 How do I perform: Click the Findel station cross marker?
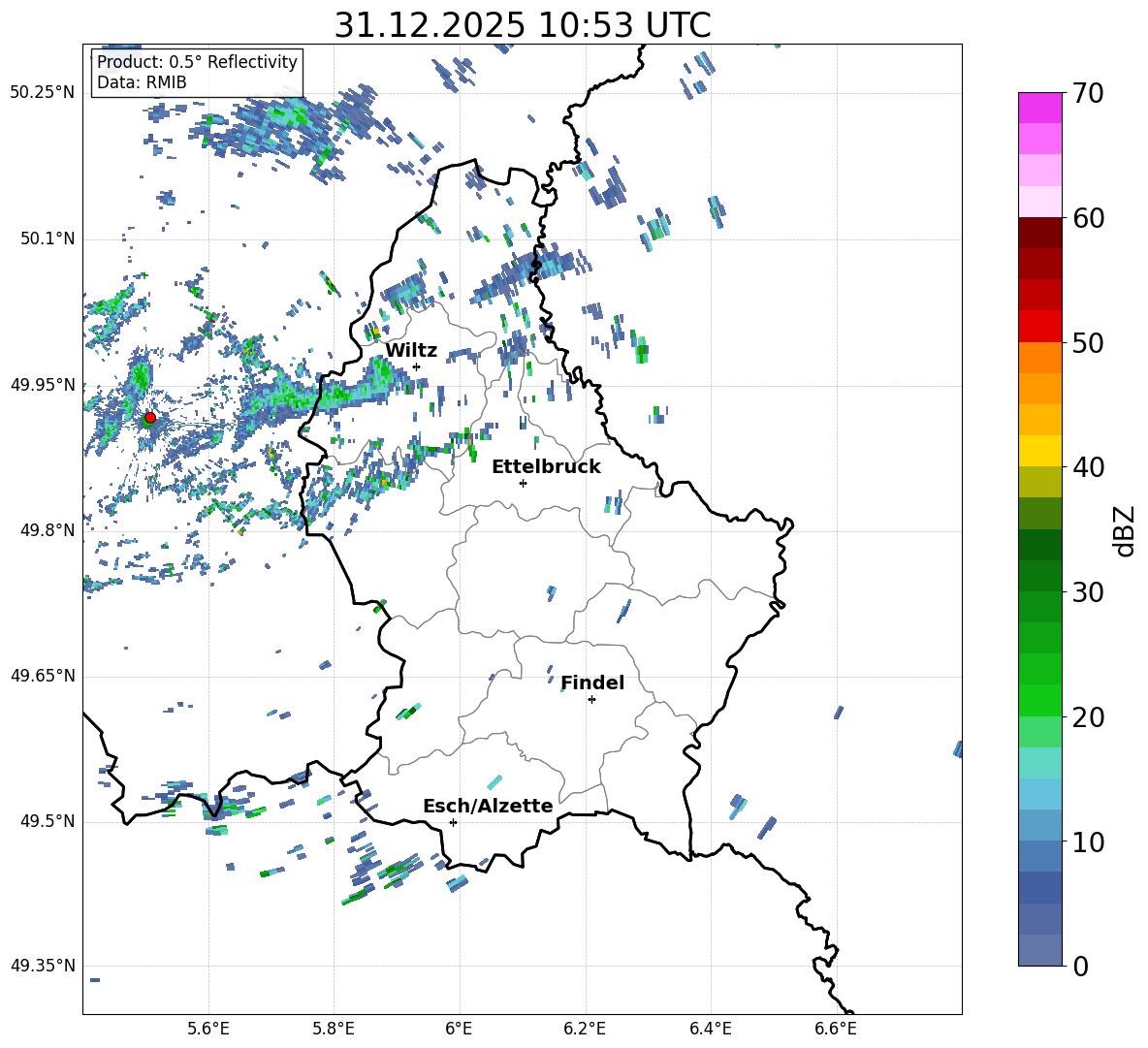(591, 700)
